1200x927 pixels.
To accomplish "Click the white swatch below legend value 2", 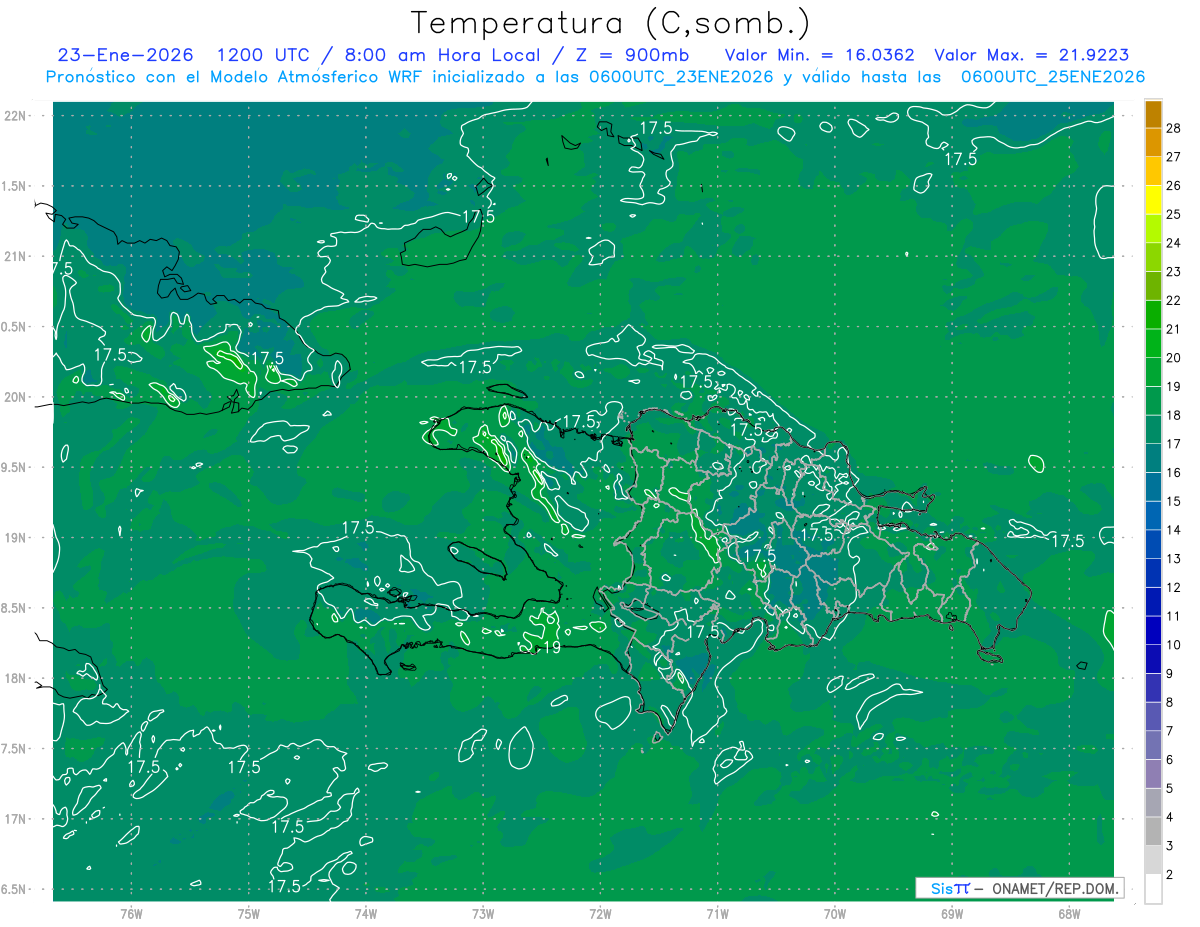I will coord(1153,889).
